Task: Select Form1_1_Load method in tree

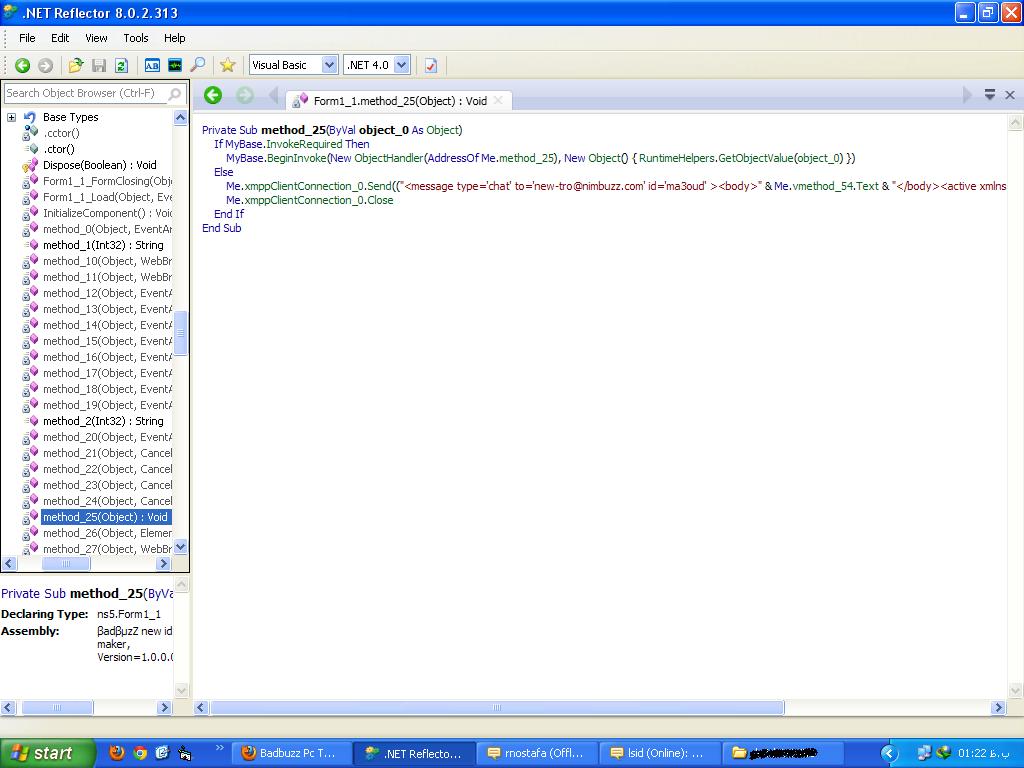Action: [107, 197]
